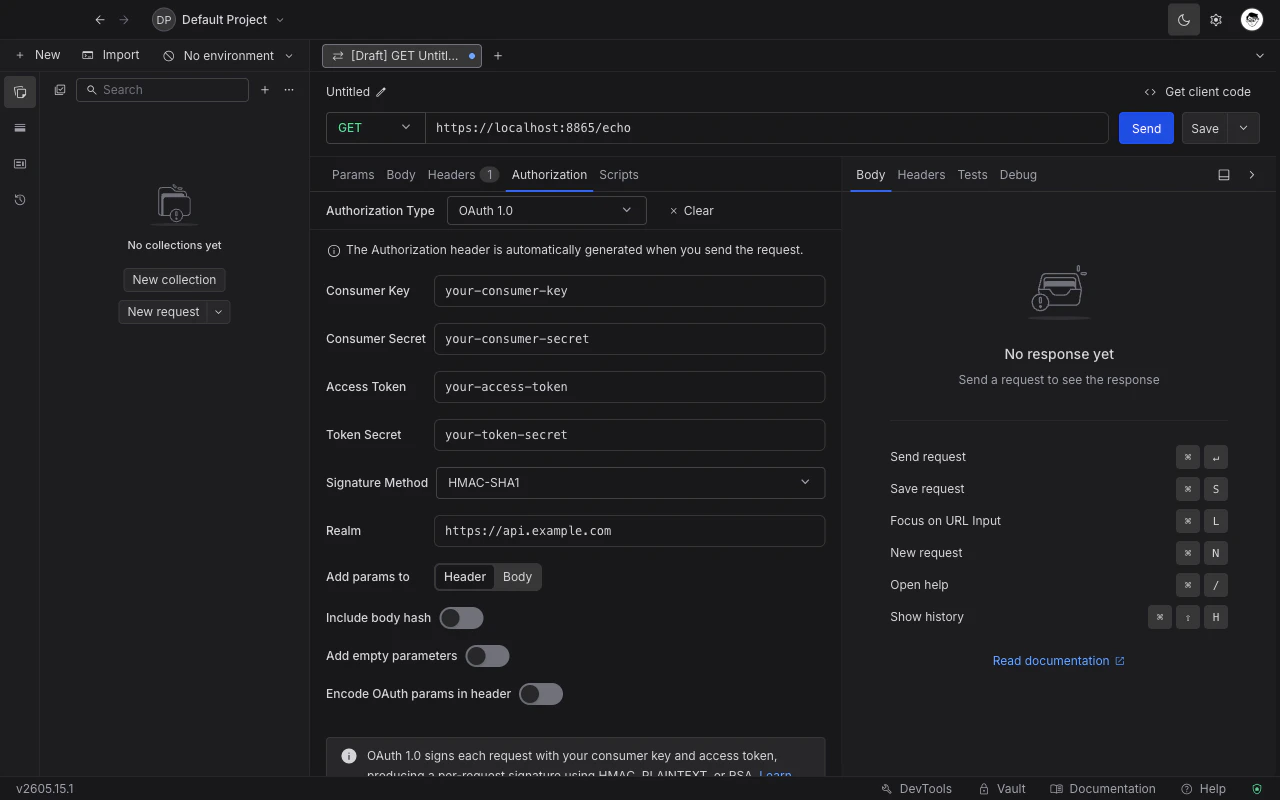The height and width of the screenshot is (800, 1280).
Task: Expand the Save button dropdown arrow
Action: pos(1244,128)
